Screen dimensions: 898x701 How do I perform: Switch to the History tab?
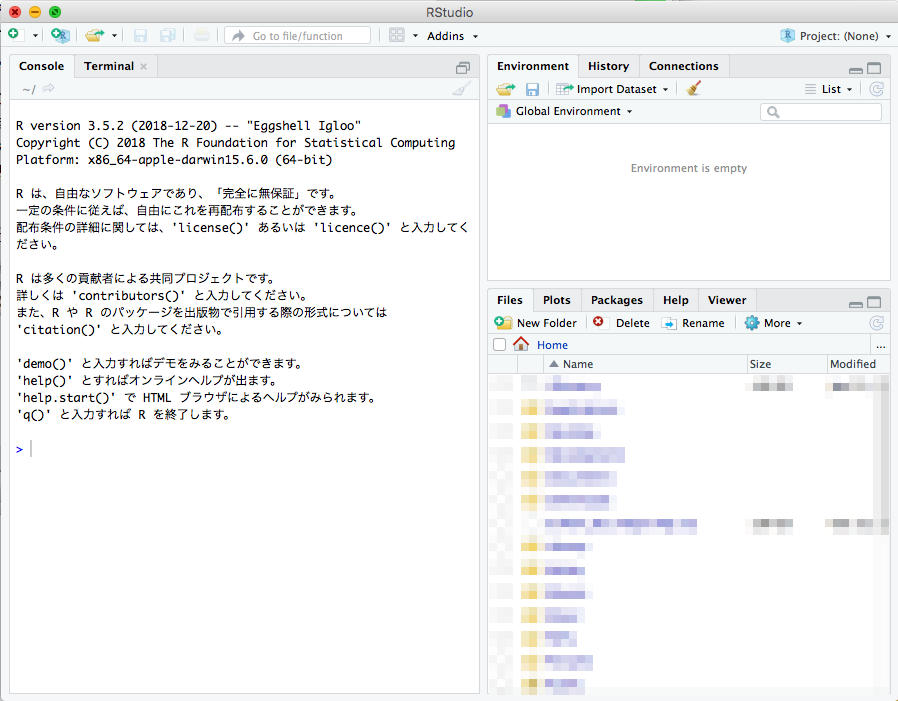608,66
